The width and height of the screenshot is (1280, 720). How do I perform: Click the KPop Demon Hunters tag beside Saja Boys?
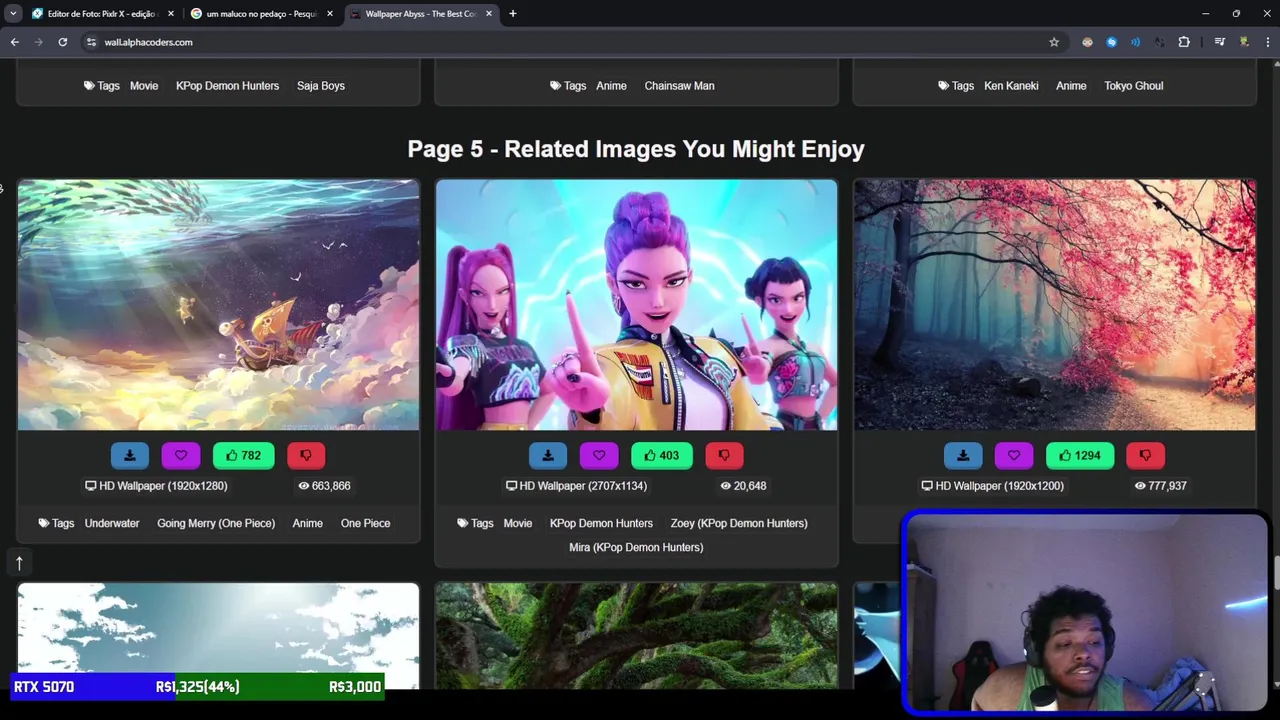point(227,86)
